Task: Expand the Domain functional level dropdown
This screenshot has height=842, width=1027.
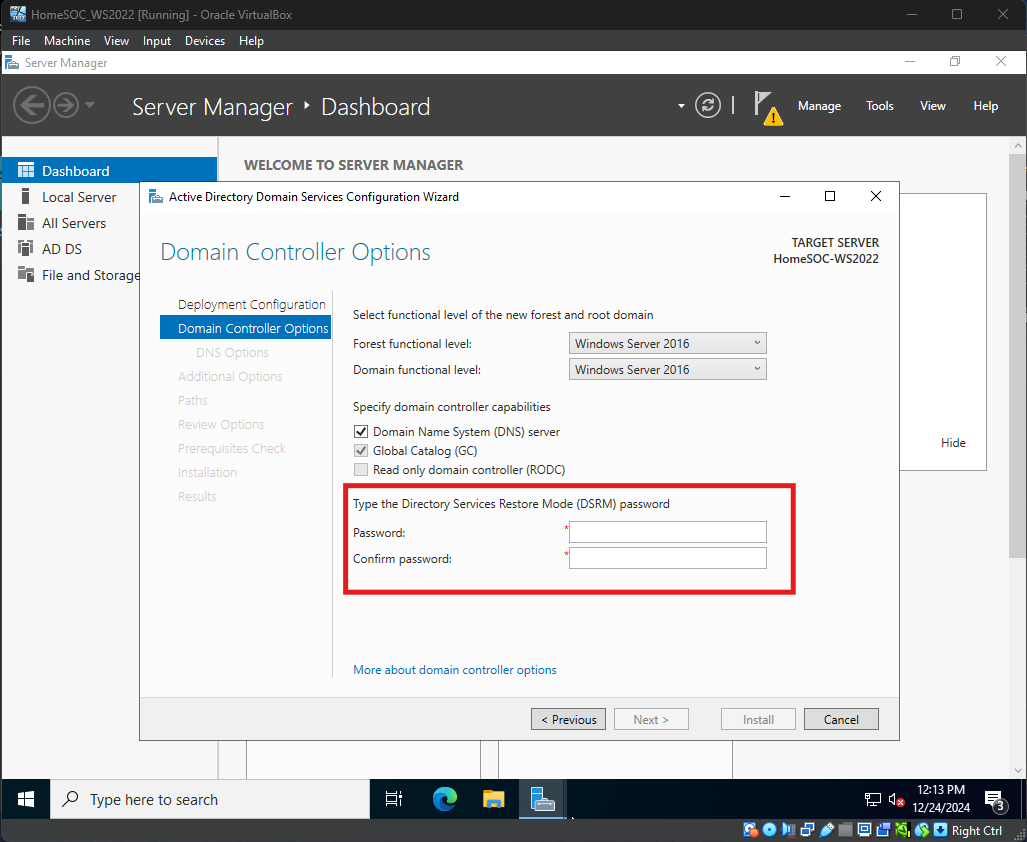Action: 667,369
